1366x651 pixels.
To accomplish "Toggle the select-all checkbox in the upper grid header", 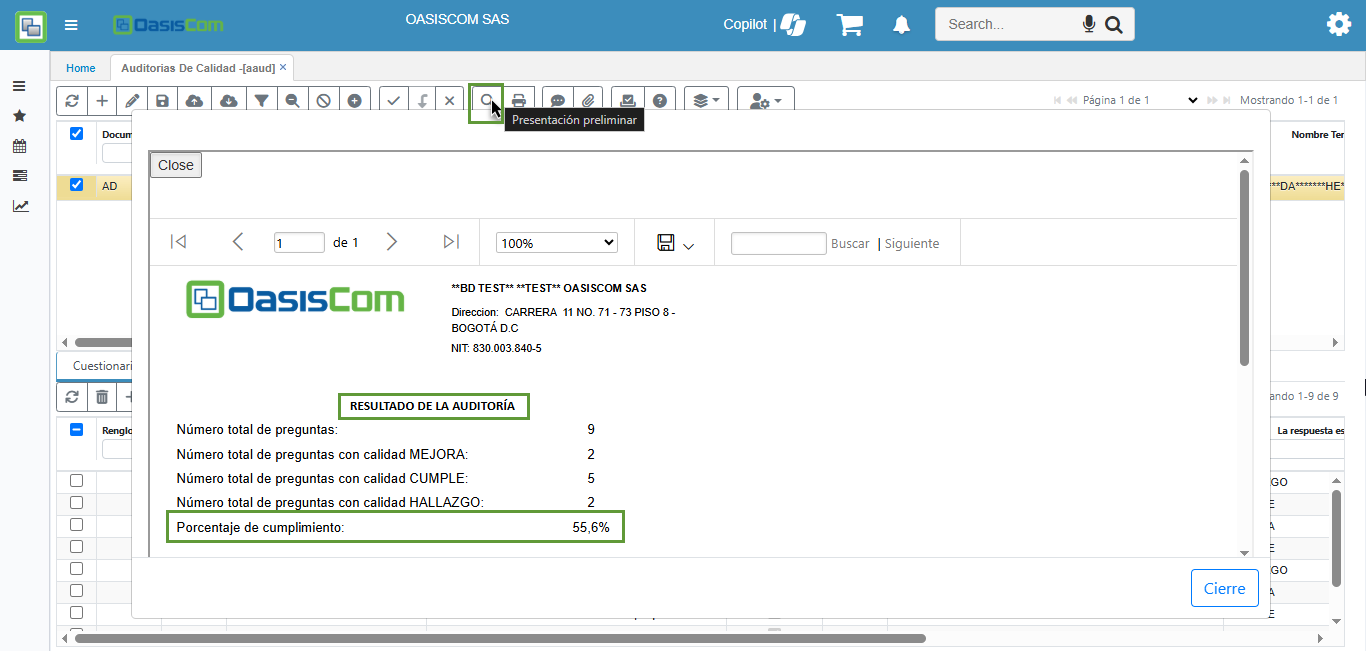I will [x=76, y=133].
